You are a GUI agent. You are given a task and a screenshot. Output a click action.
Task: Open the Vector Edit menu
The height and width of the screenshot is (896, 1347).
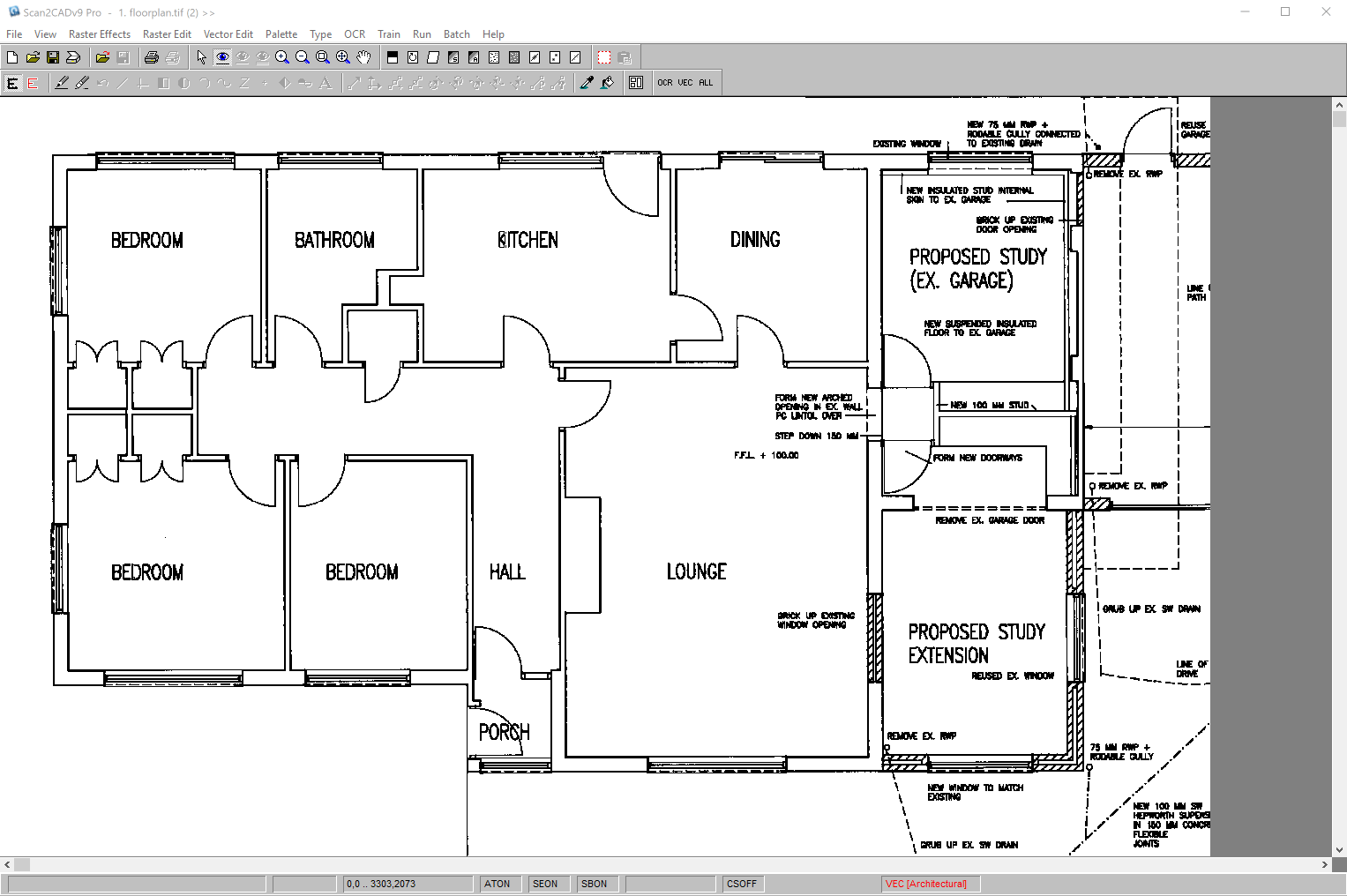(x=228, y=34)
